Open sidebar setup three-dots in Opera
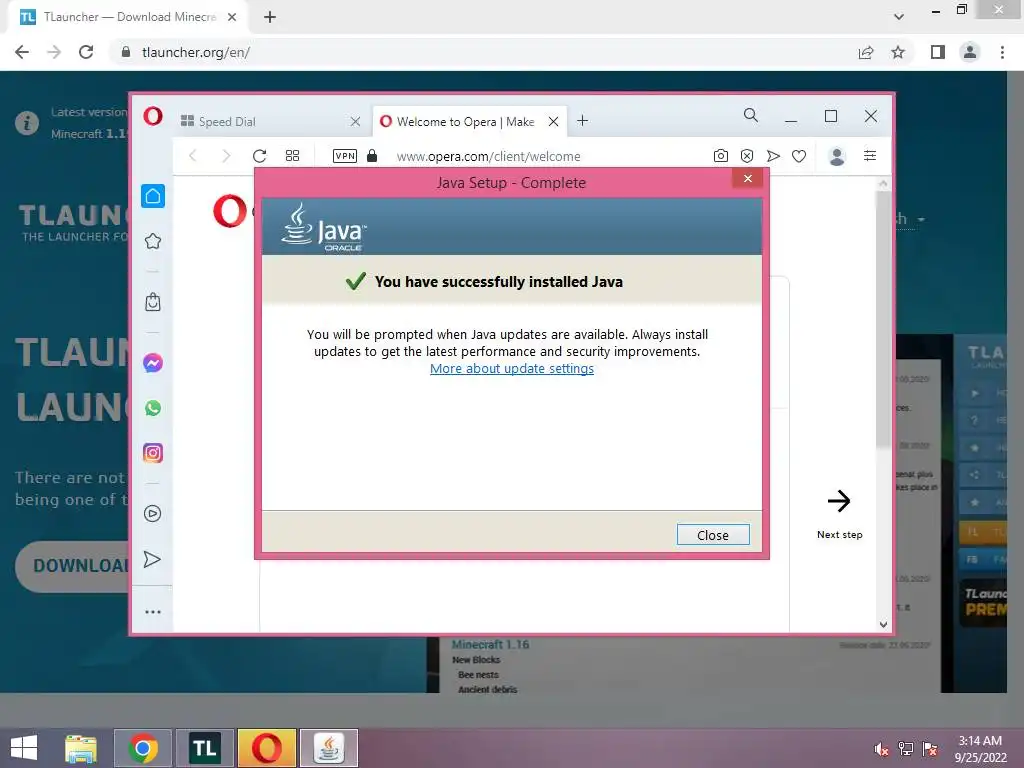Viewport: 1024px width, 768px height. [x=153, y=612]
